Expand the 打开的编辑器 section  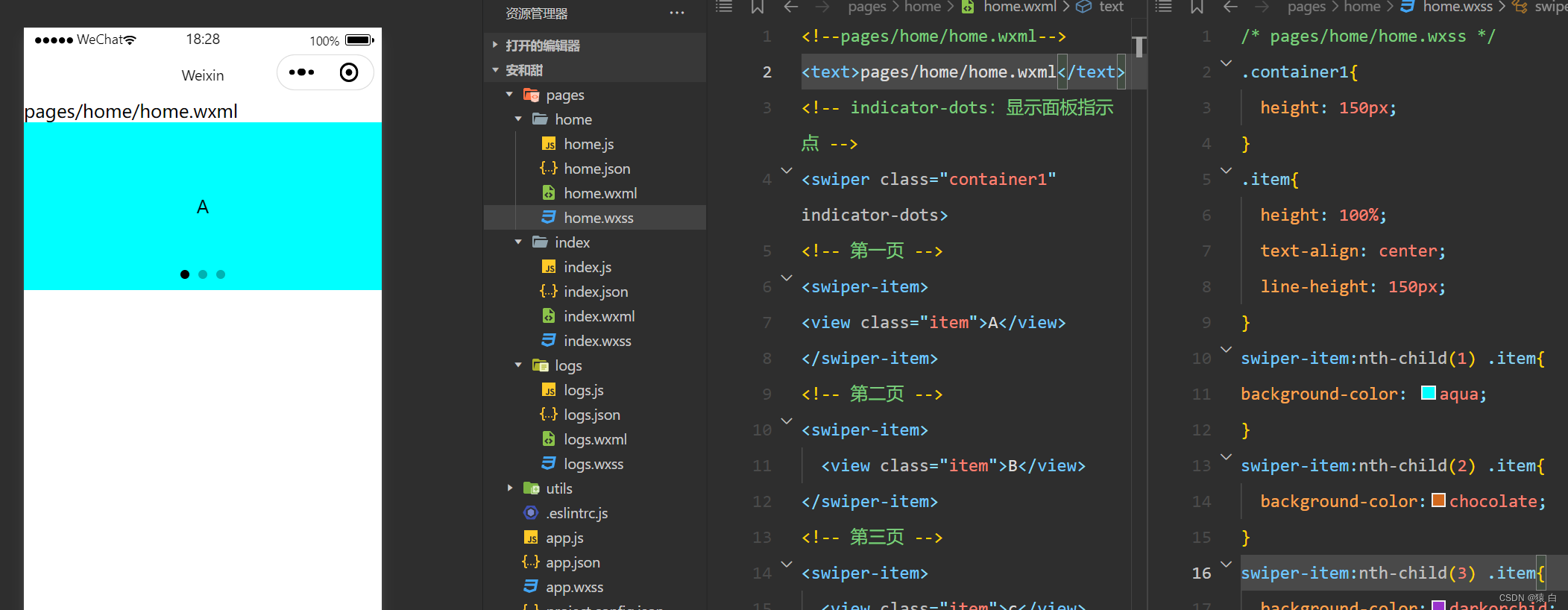(x=595, y=45)
